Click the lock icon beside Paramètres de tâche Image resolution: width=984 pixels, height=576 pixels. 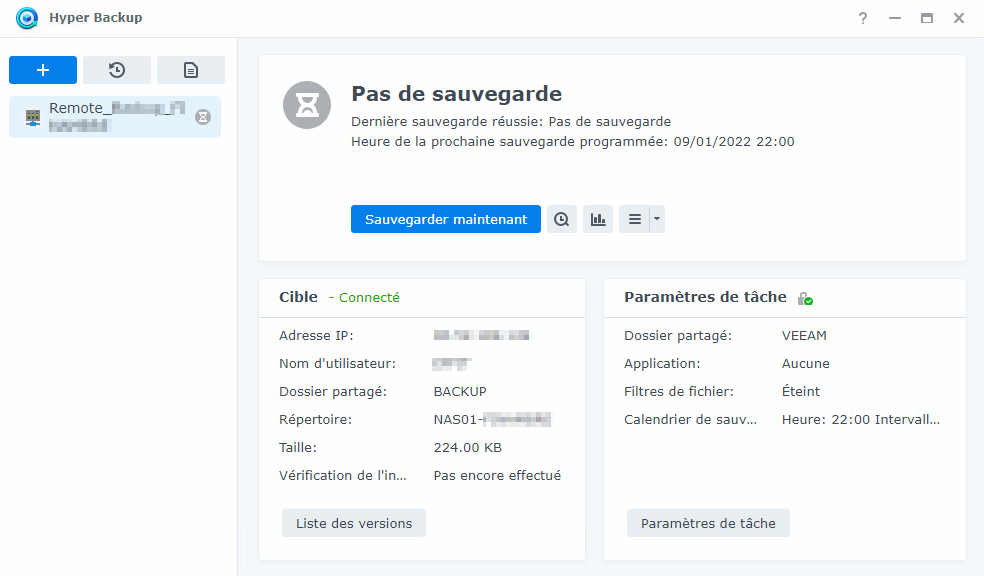(805, 298)
